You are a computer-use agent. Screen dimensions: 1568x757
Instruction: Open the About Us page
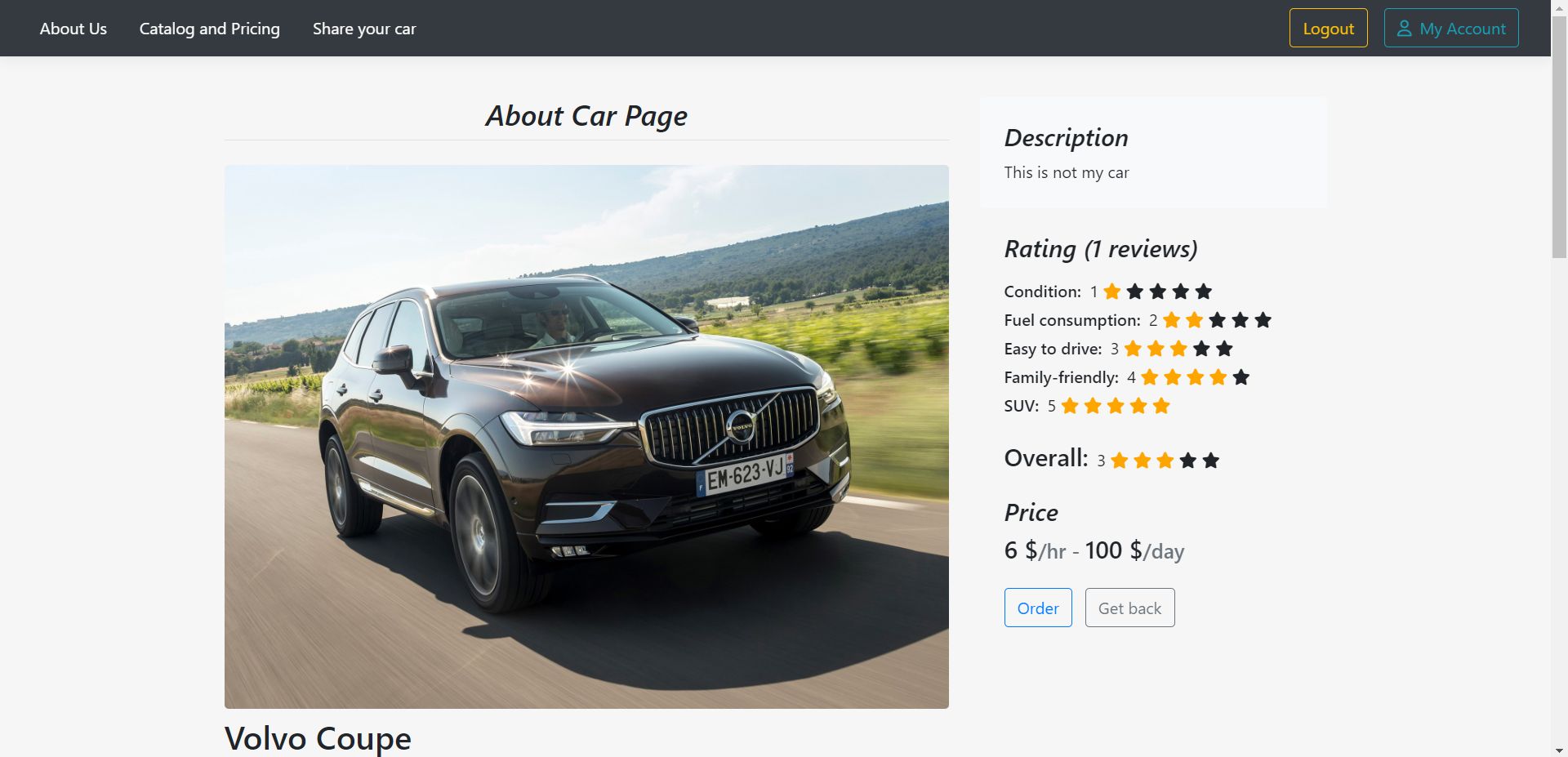(x=73, y=29)
